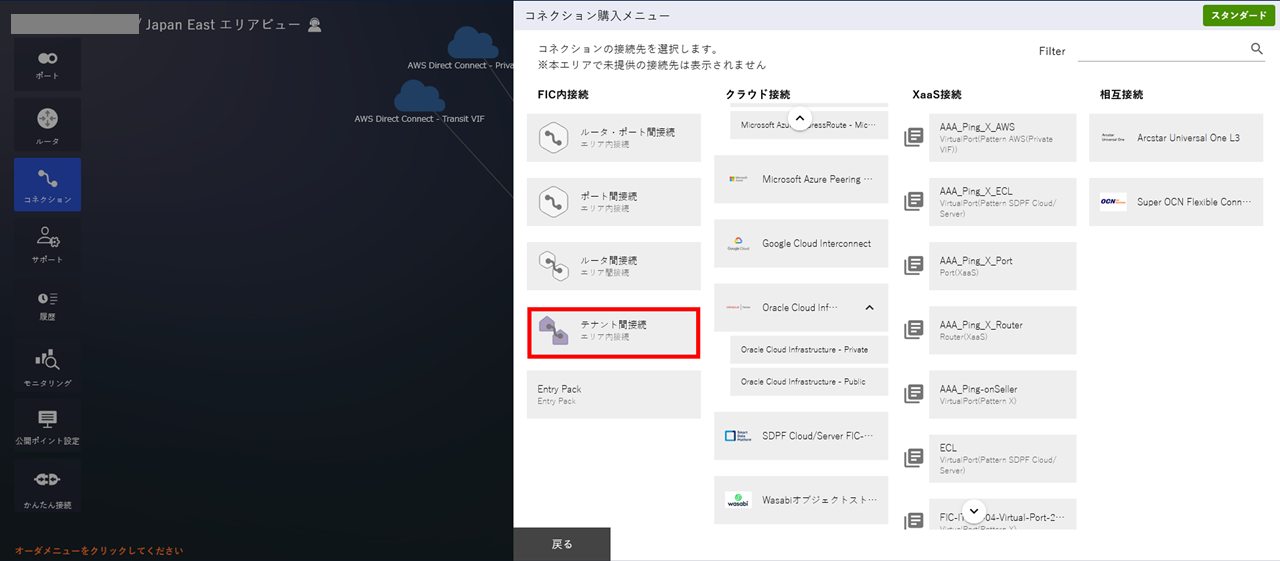Open the サポート sidebar icon
The width and height of the screenshot is (1280, 561).
(x=47, y=245)
